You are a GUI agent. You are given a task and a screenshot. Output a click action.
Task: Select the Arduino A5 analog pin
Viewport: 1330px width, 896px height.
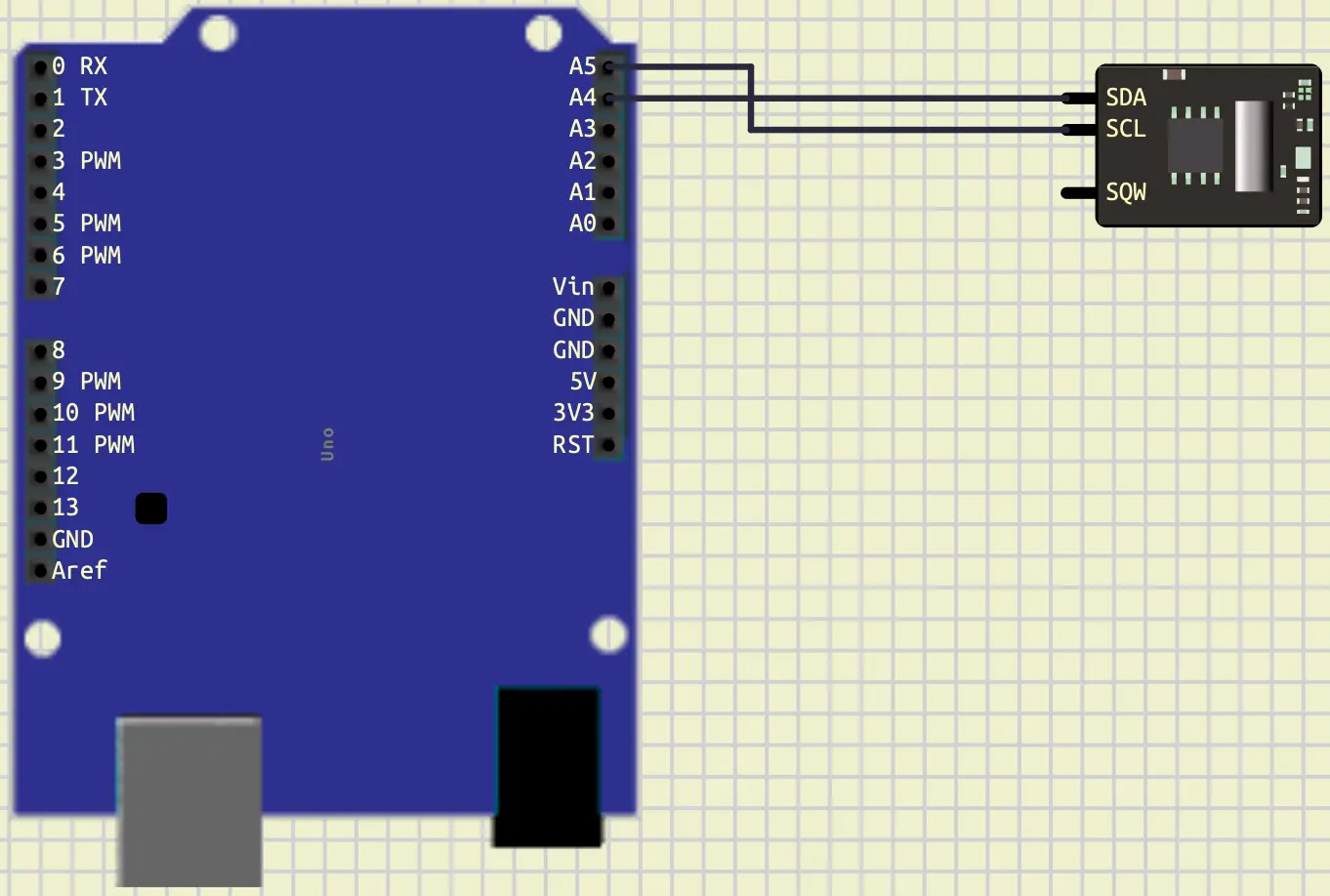pyautogui.click(x=610, y=66)
